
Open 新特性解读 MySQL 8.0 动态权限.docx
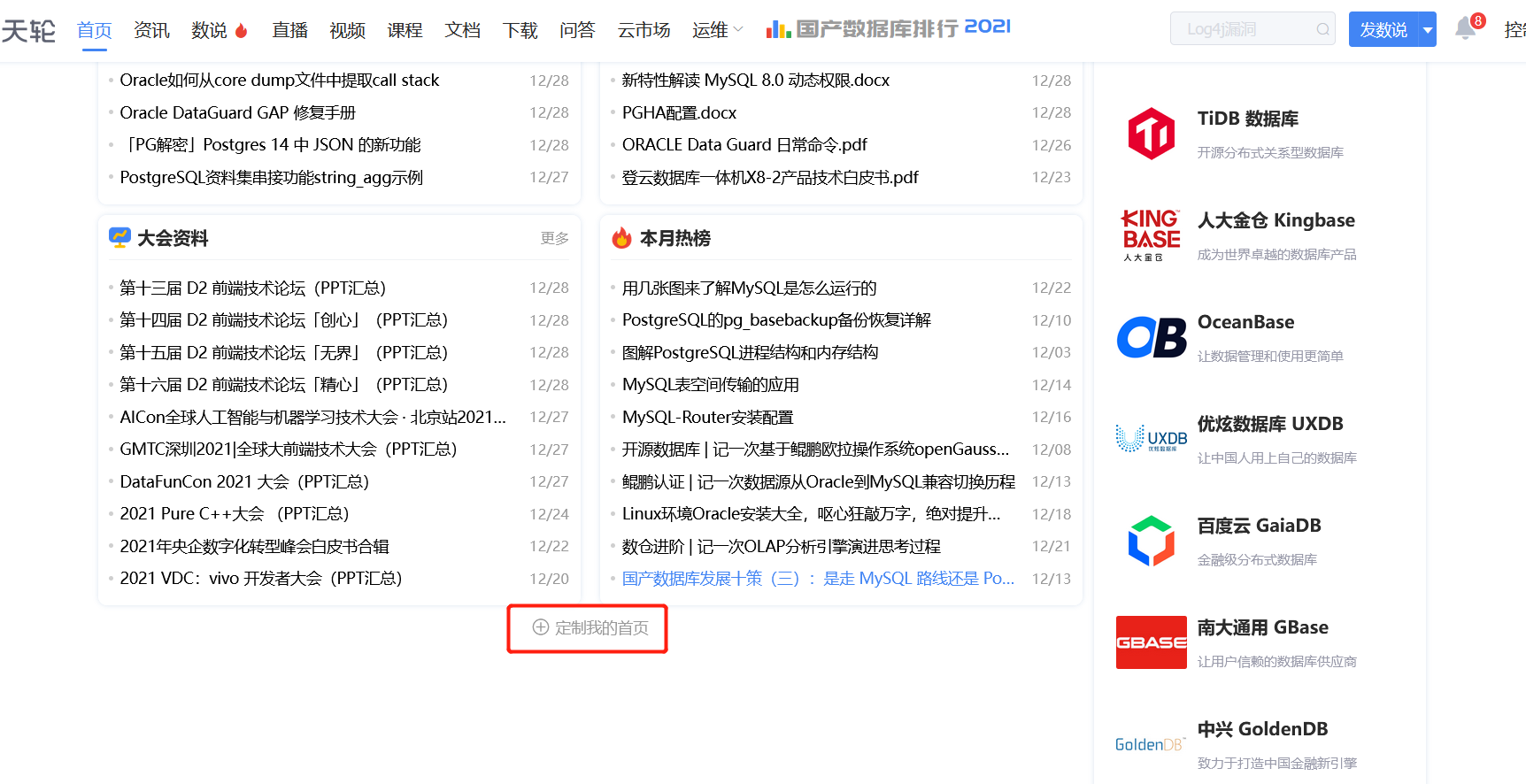pos(755,80)
